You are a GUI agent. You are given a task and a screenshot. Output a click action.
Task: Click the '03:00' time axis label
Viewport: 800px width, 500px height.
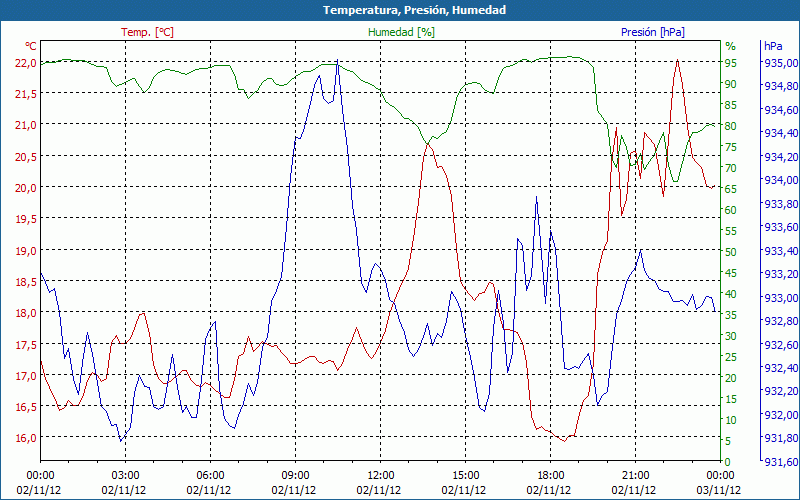click(x=125, y=476)
